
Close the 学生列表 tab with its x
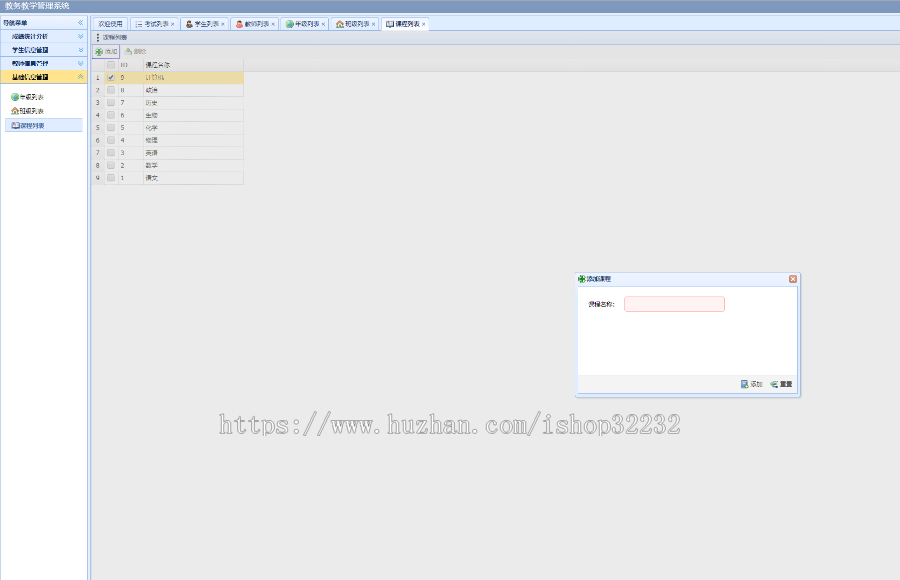(x=223, y=24)
